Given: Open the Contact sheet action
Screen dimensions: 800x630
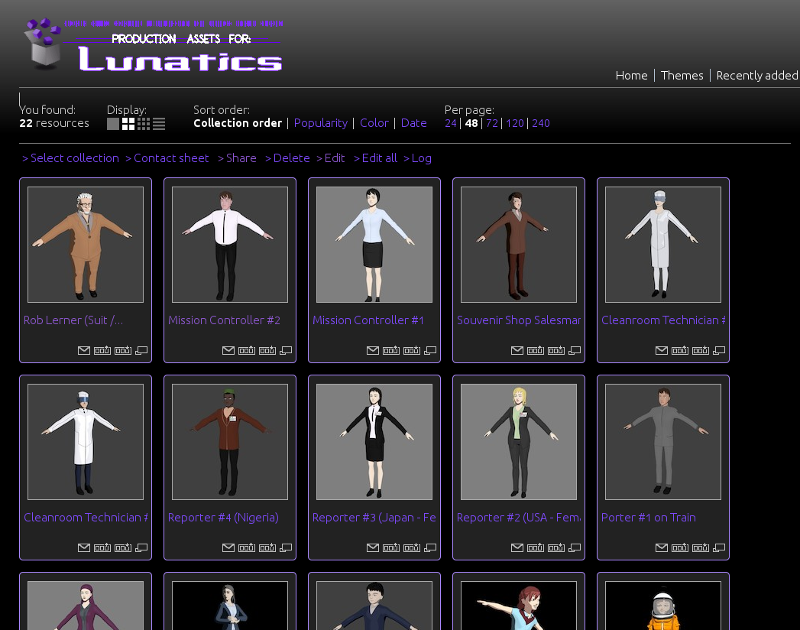Looking at the screenshot, I should click(x=171, y=158).
